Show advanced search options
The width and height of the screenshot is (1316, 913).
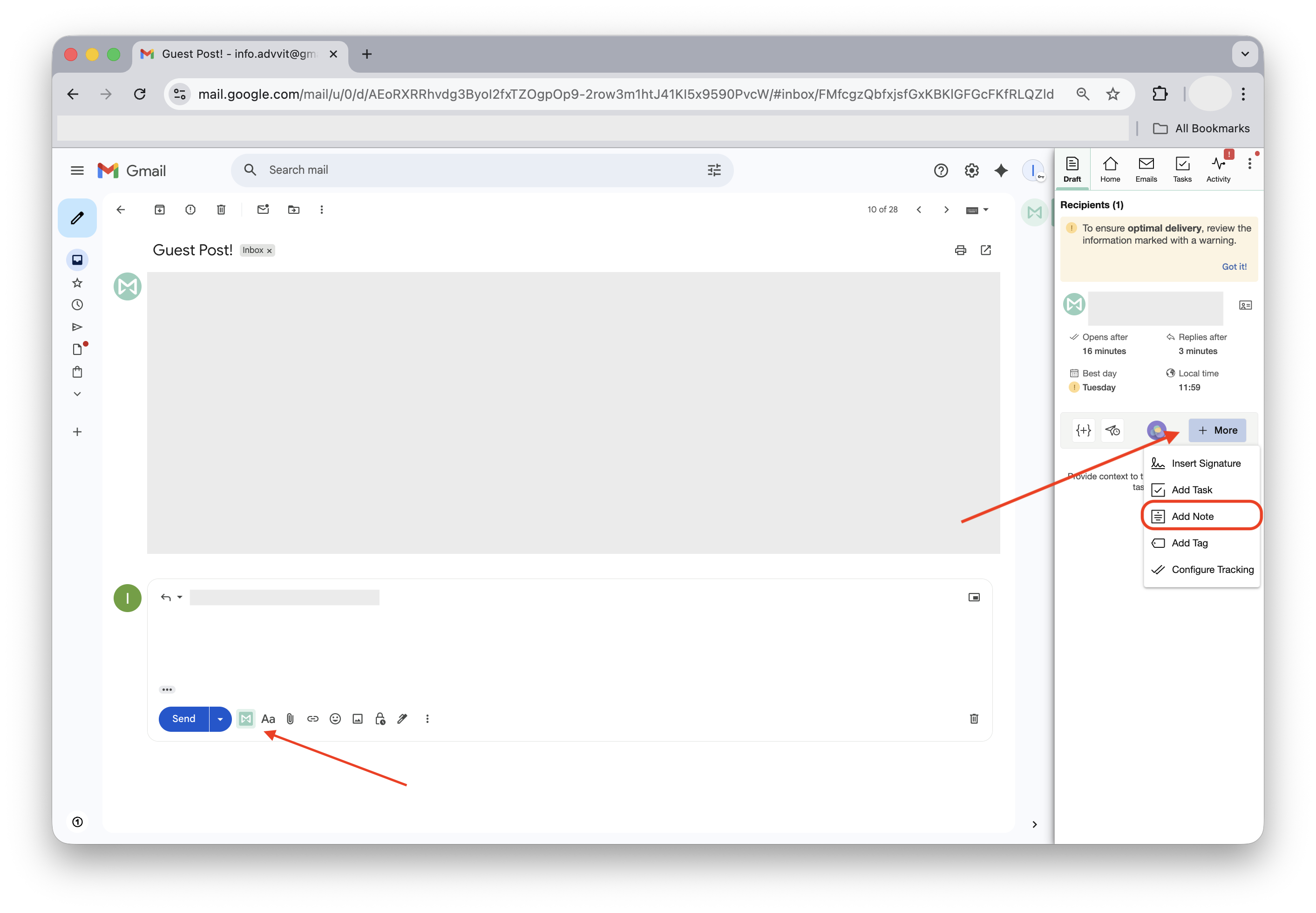tap(714, 170)
